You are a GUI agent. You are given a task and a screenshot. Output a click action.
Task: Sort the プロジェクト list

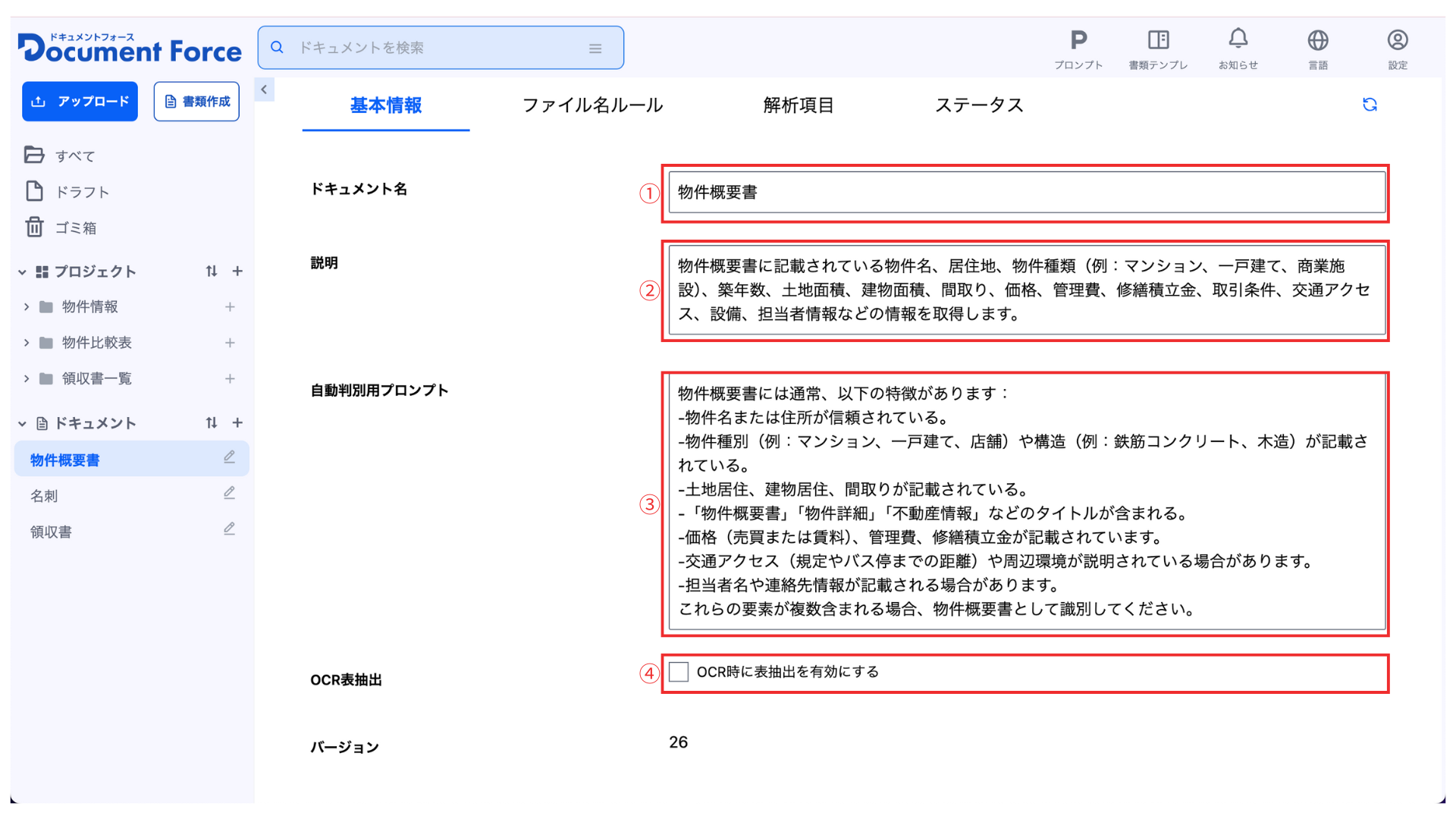tap(212, 271)
